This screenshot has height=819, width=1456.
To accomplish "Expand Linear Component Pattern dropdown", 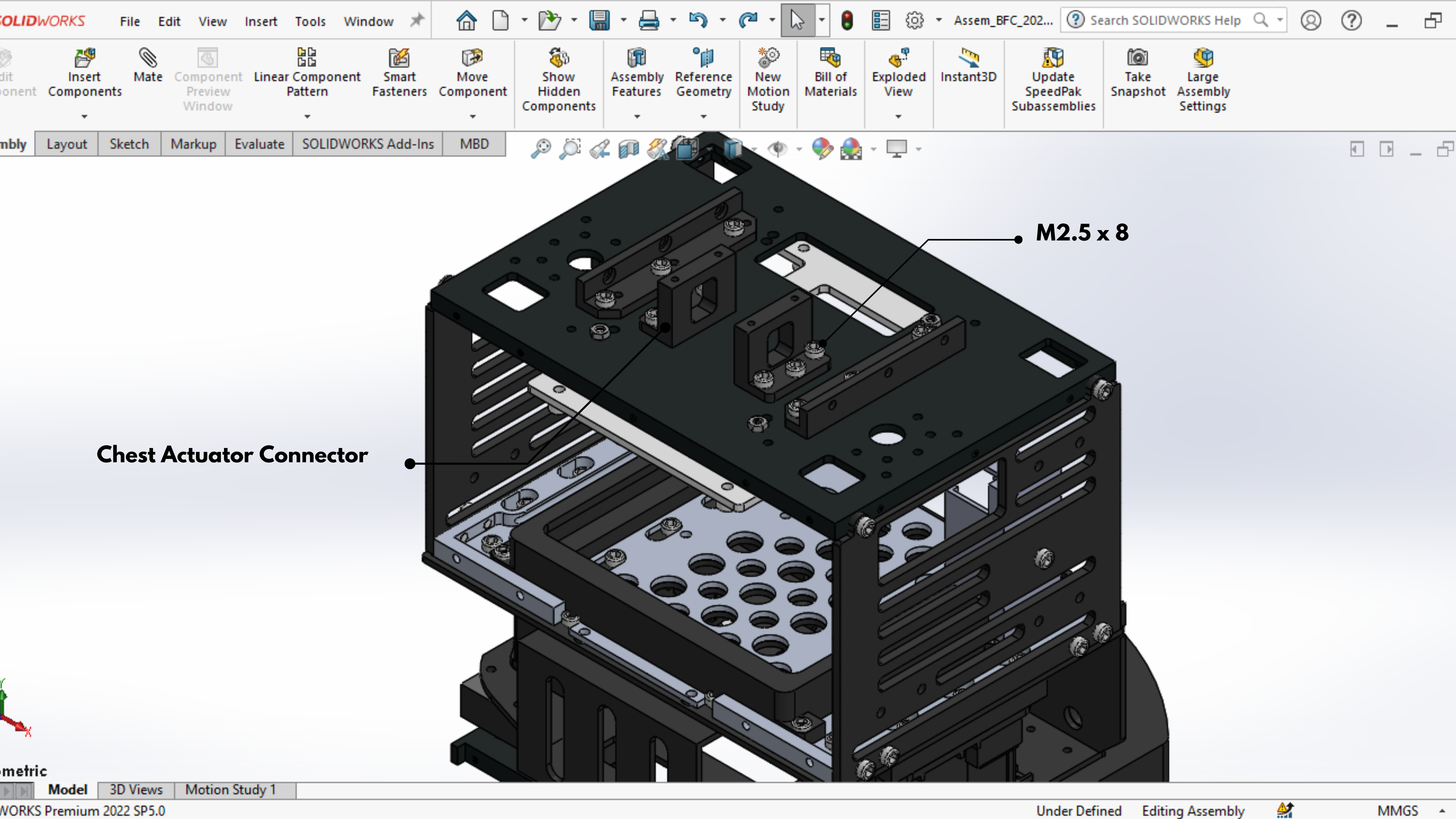I will (307, 116).
